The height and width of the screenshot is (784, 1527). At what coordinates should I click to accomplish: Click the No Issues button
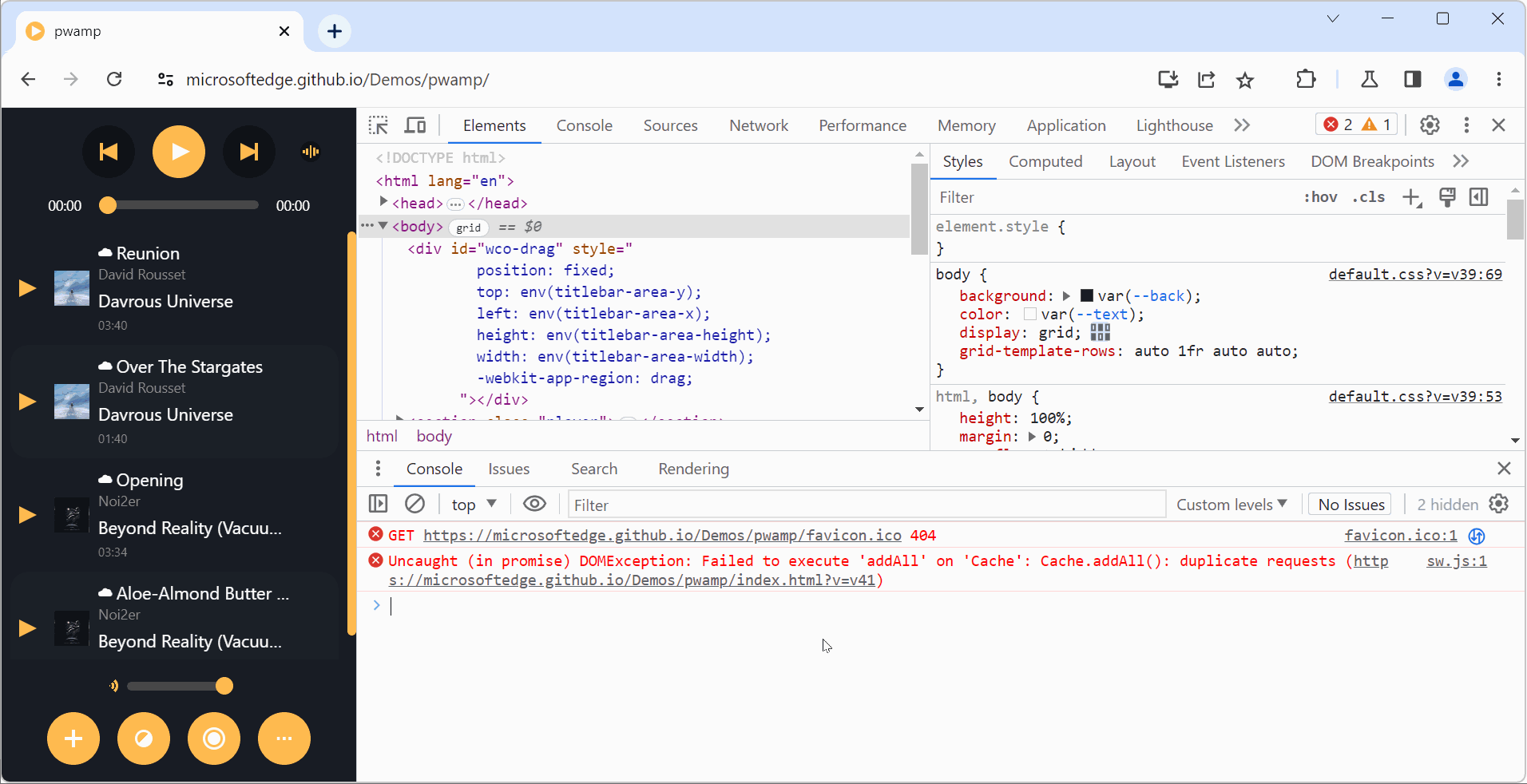coord(1351,505)
